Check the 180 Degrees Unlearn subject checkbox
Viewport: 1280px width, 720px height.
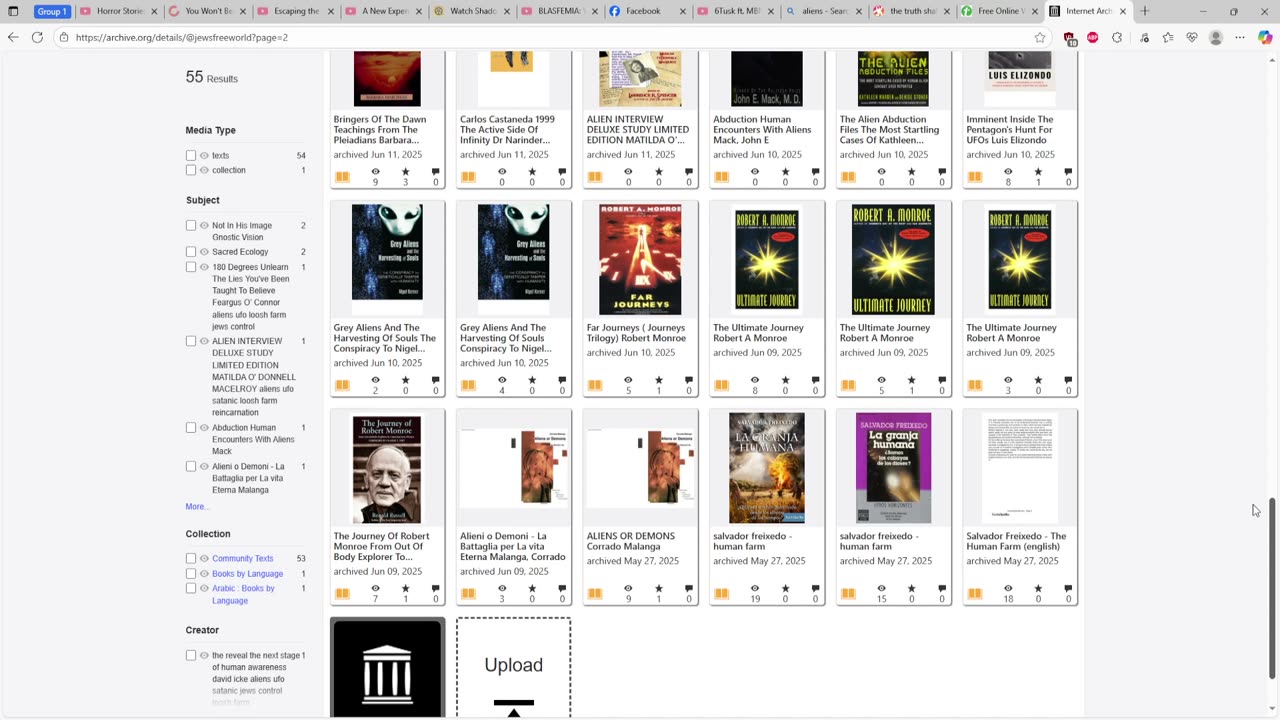click(191, 267)
